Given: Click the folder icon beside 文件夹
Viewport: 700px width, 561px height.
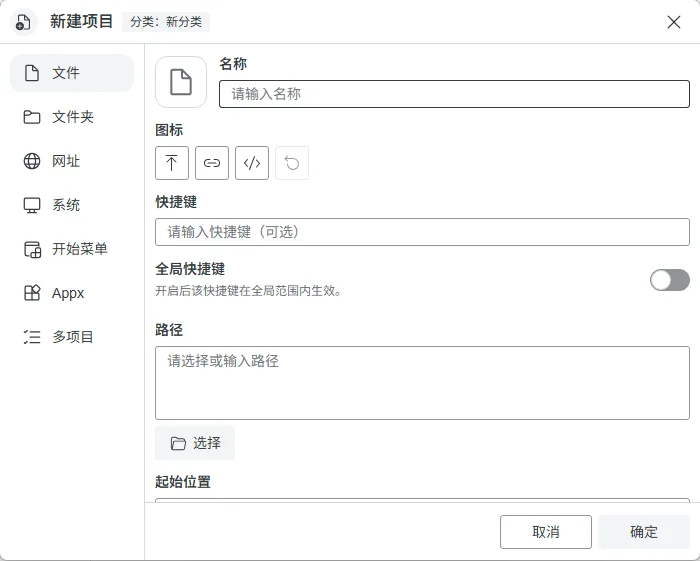Looking at the screenshot, I should click(32, 117).
